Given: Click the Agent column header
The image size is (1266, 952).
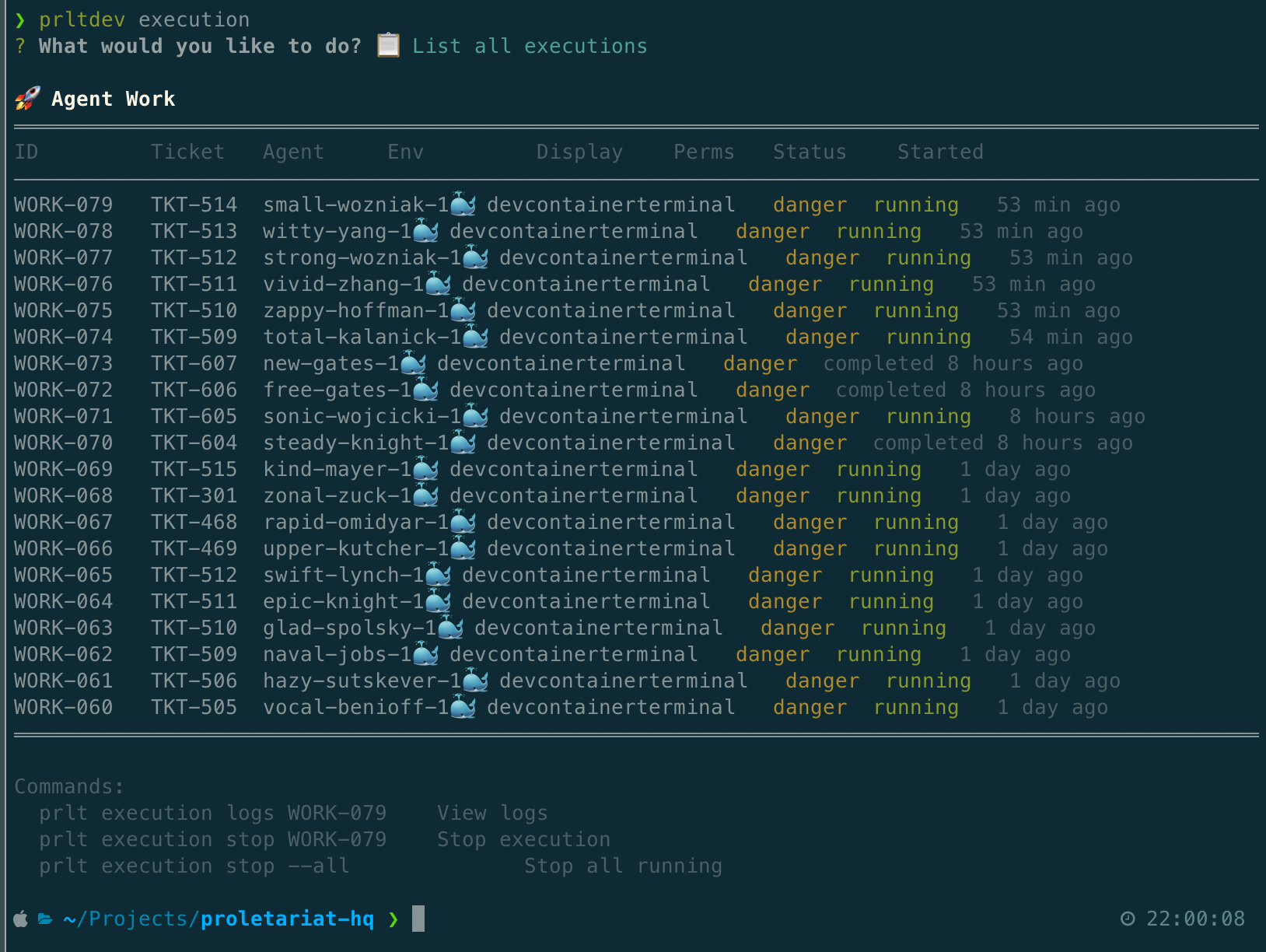Looking at the screenshot, I should (x=293, y=152).
